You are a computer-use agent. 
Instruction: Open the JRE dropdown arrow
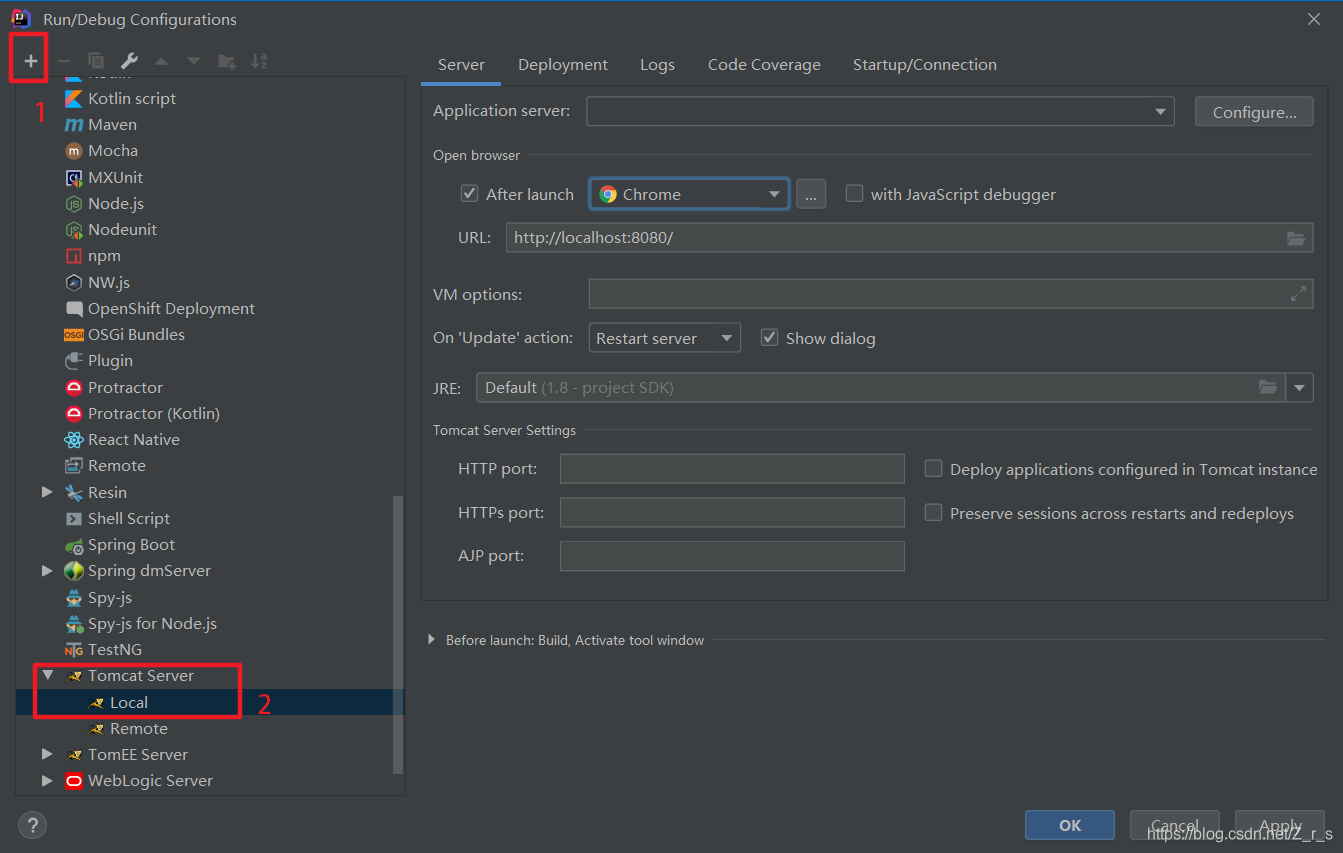point(1300,387)
